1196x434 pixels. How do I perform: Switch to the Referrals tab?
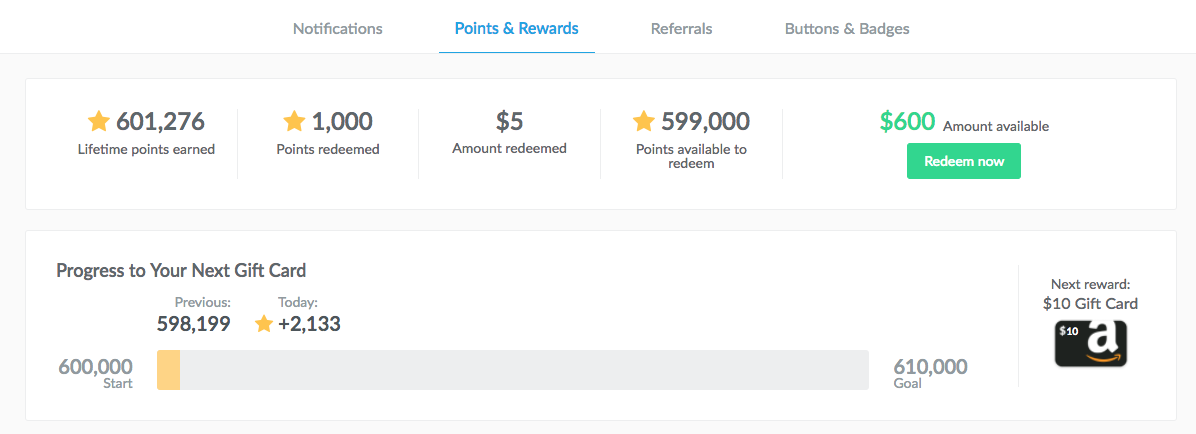click(x=681, y=29)
